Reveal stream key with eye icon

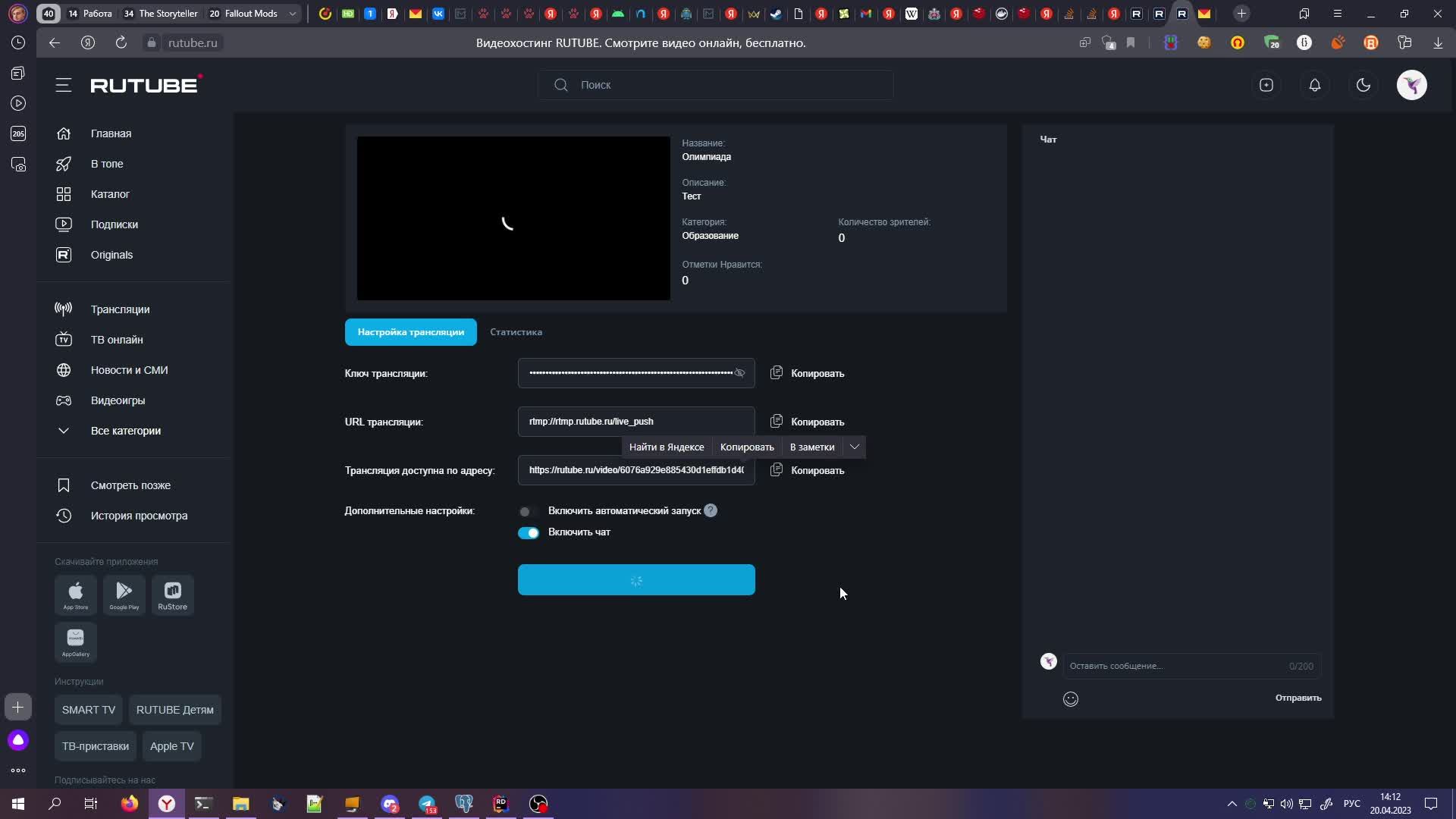coord(739,373)
